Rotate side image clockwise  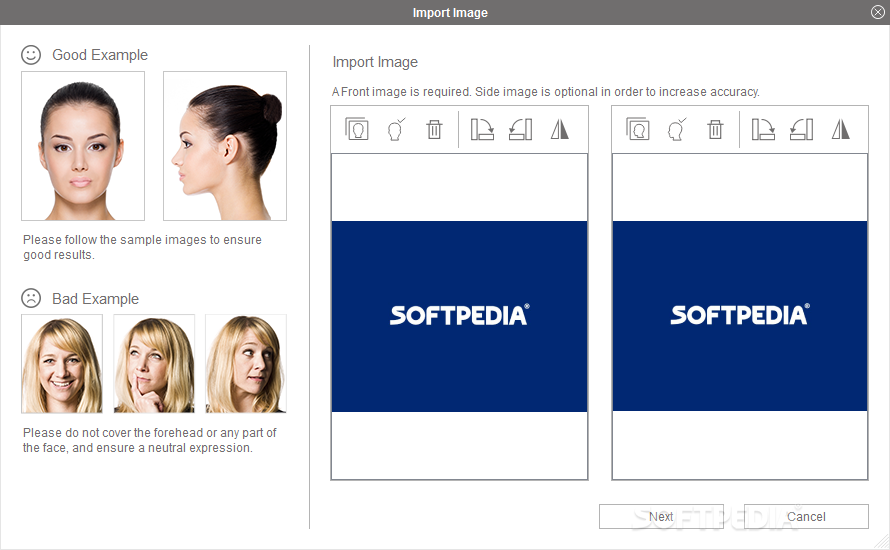[x=763, y=129]
